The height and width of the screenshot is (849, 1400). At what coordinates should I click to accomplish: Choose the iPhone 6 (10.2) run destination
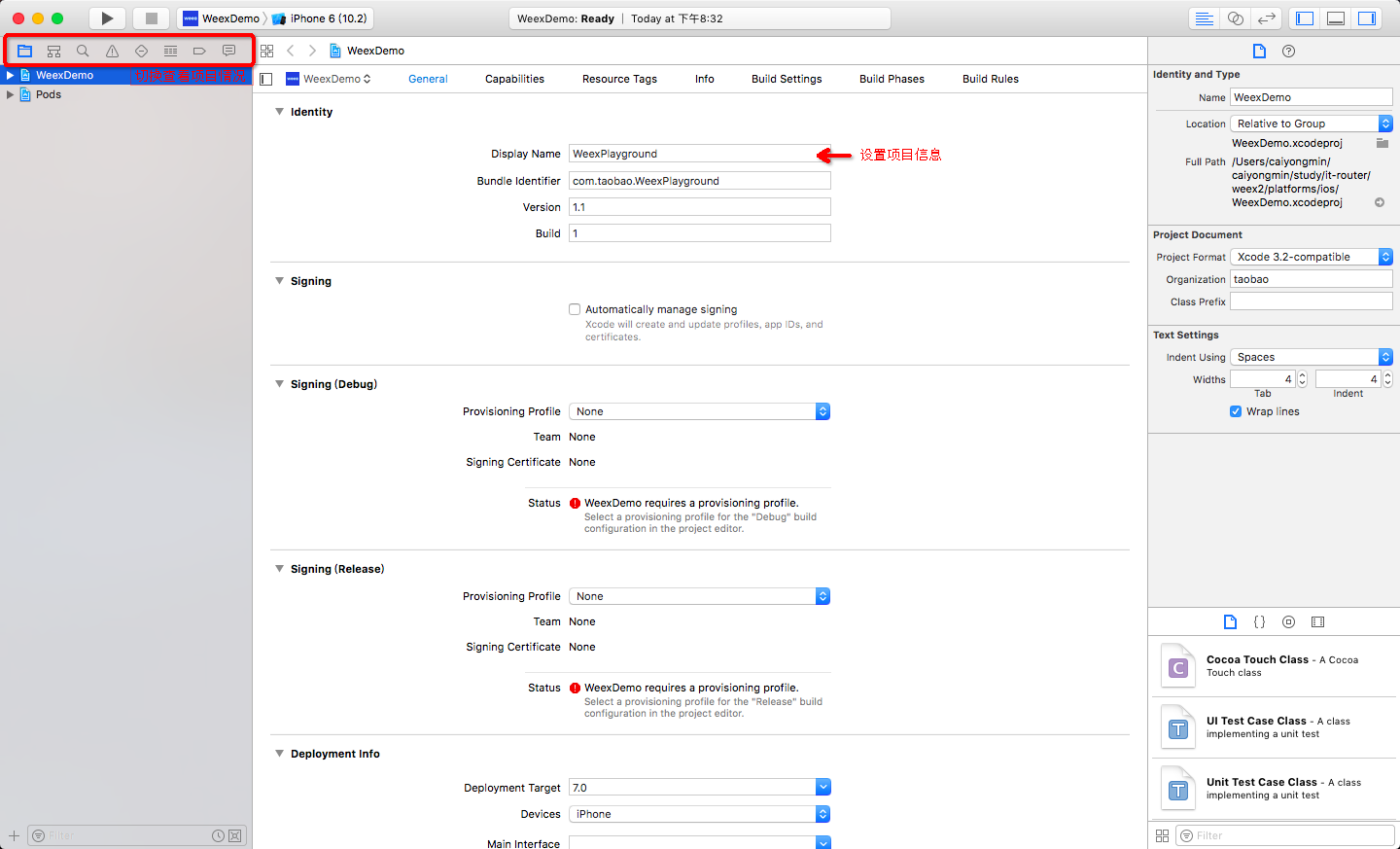pos(320,18)
